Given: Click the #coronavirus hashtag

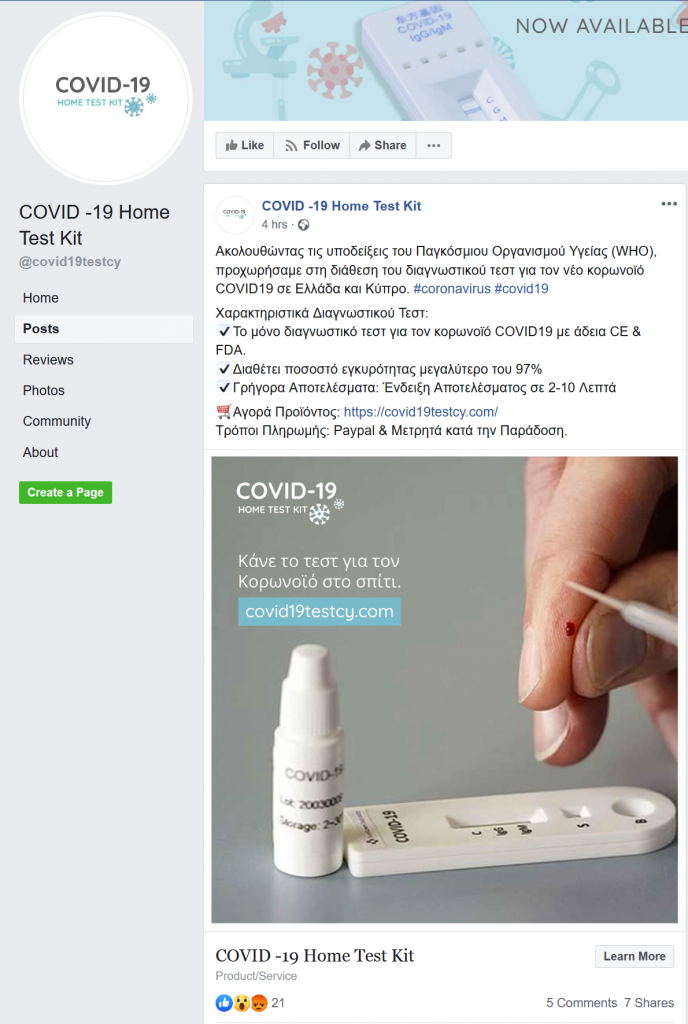Looking at the screenshot, I should [x=452, y=289].
